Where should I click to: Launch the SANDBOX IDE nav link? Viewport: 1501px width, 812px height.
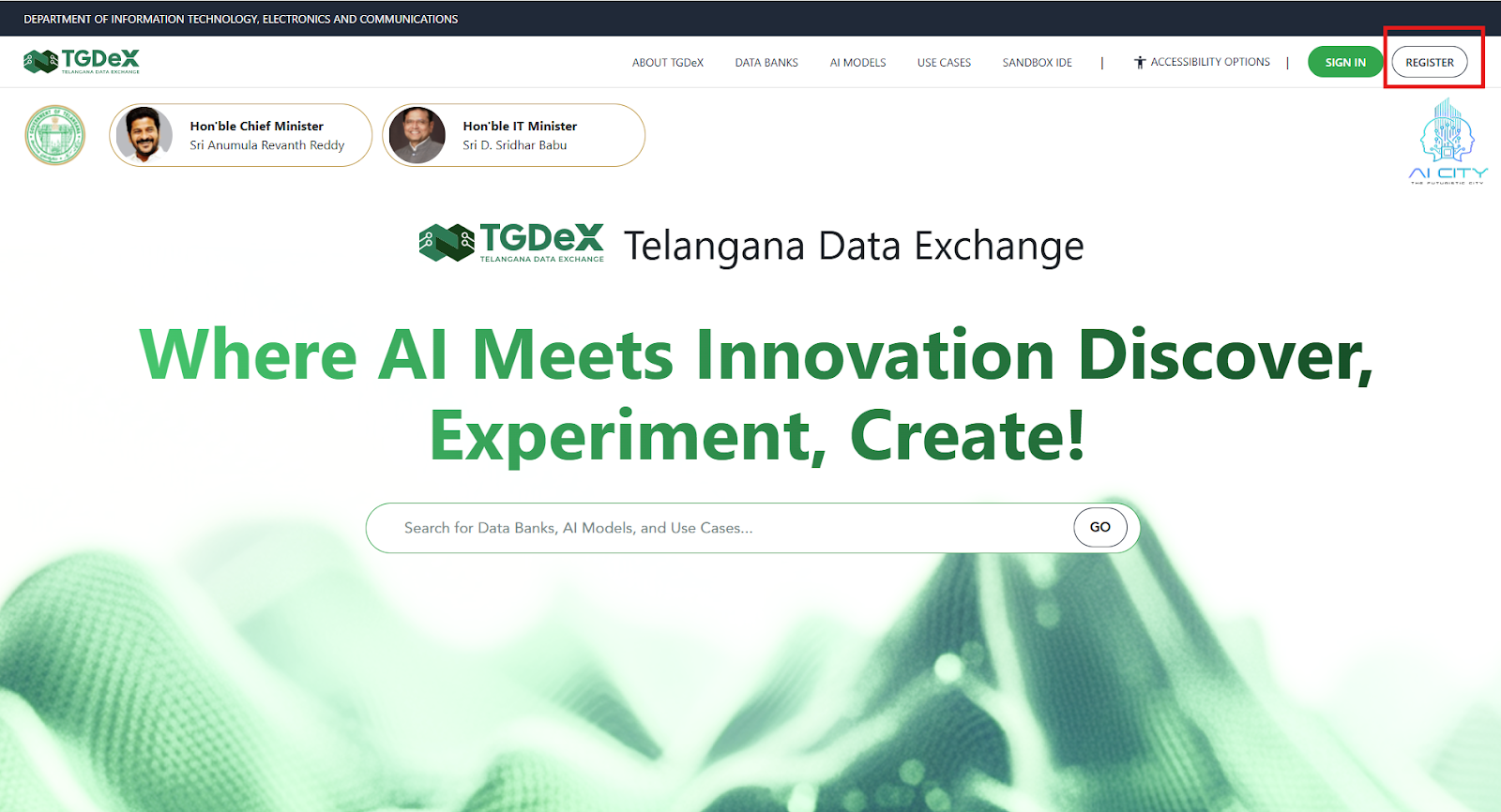click(1037, 63)
